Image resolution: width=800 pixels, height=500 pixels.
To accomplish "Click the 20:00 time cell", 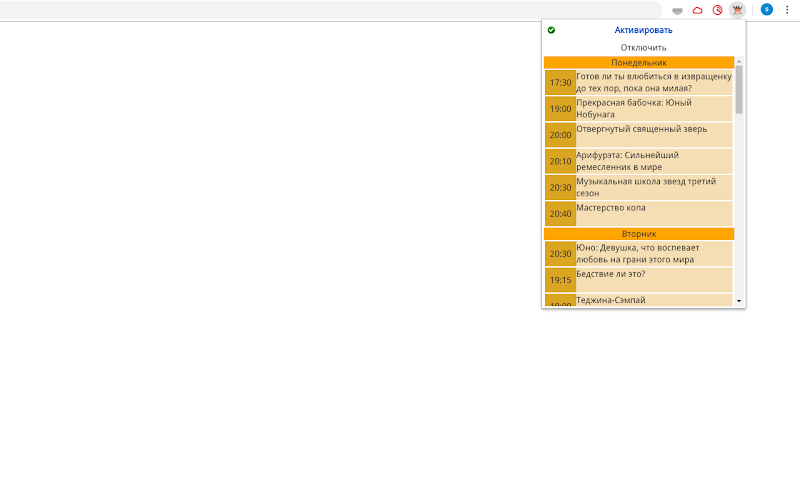I will [560, 135].
